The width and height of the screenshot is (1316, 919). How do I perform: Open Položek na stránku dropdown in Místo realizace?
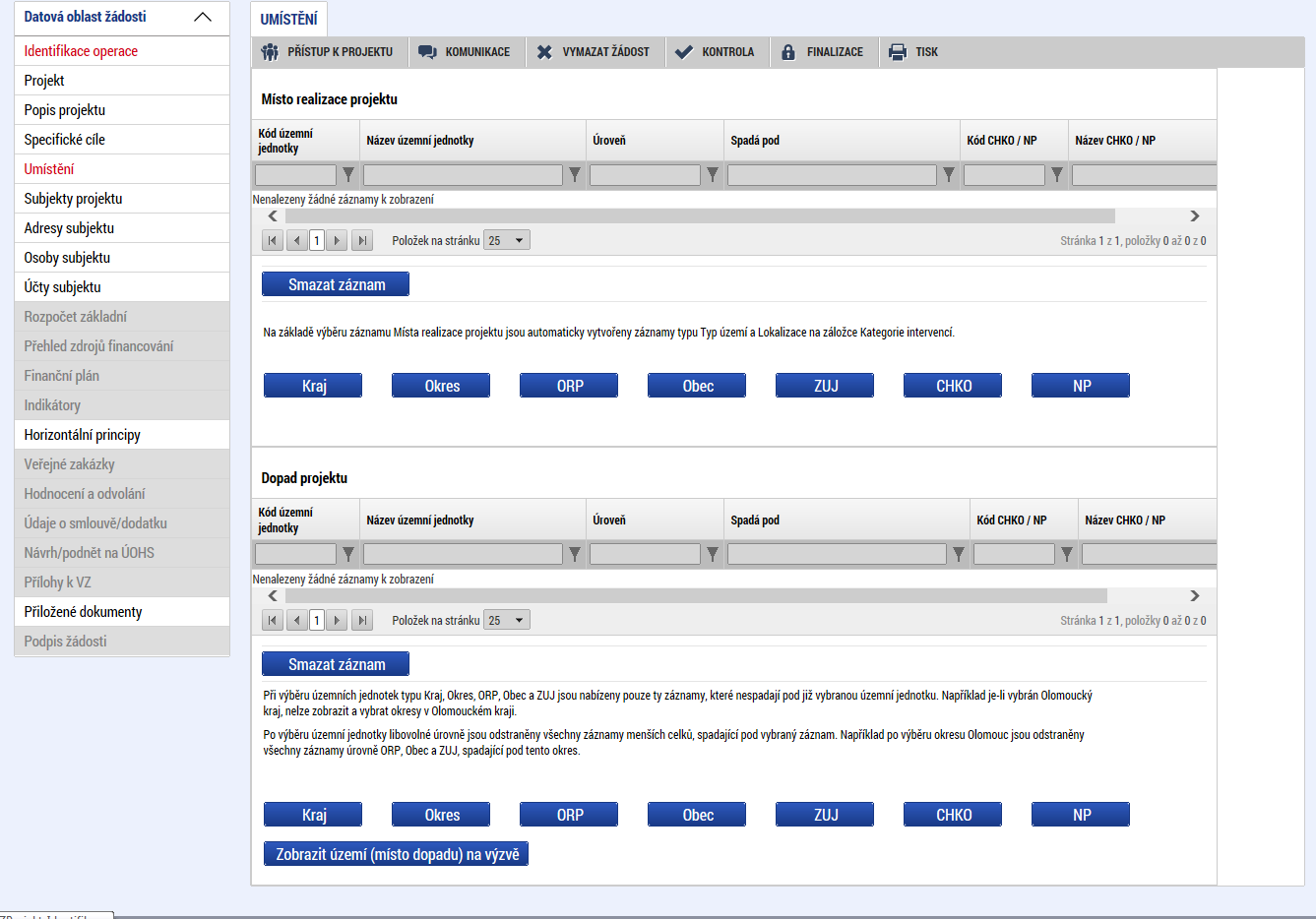click(x=507, y=240)
